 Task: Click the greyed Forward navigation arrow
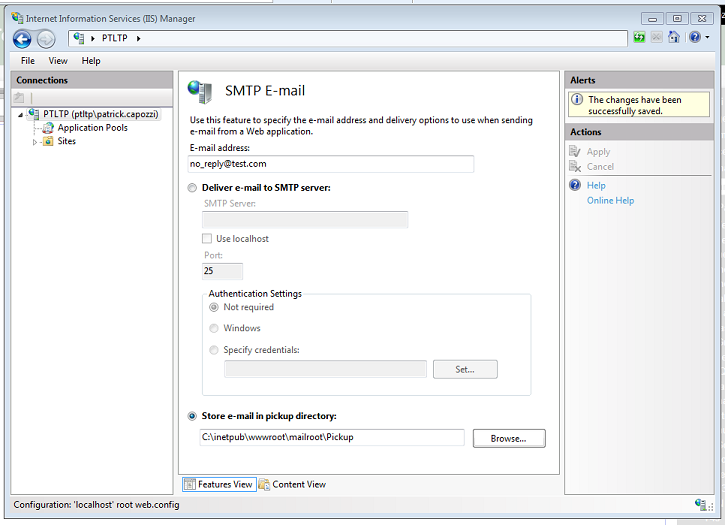46,39
